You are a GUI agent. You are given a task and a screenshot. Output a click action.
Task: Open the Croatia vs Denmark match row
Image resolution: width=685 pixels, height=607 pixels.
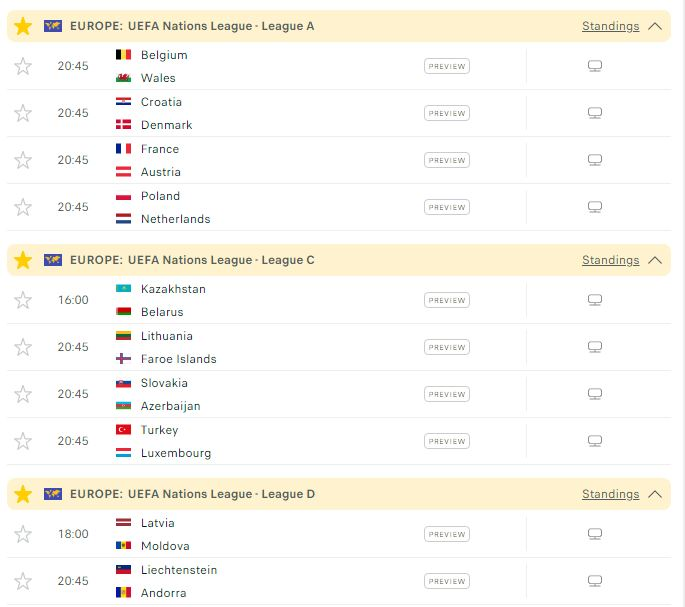tap(339, 113)
